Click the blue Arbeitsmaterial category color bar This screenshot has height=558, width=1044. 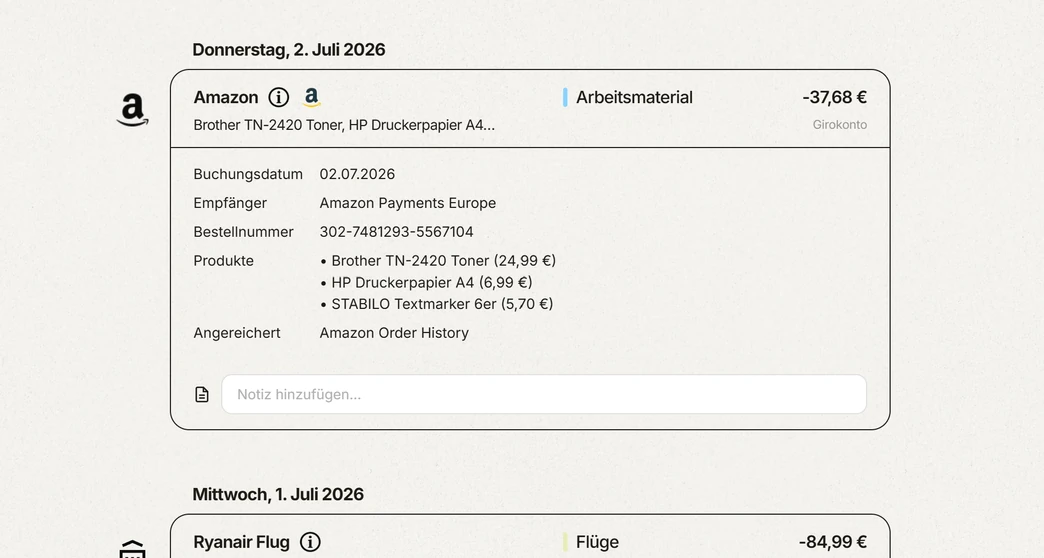pos(565,97)
